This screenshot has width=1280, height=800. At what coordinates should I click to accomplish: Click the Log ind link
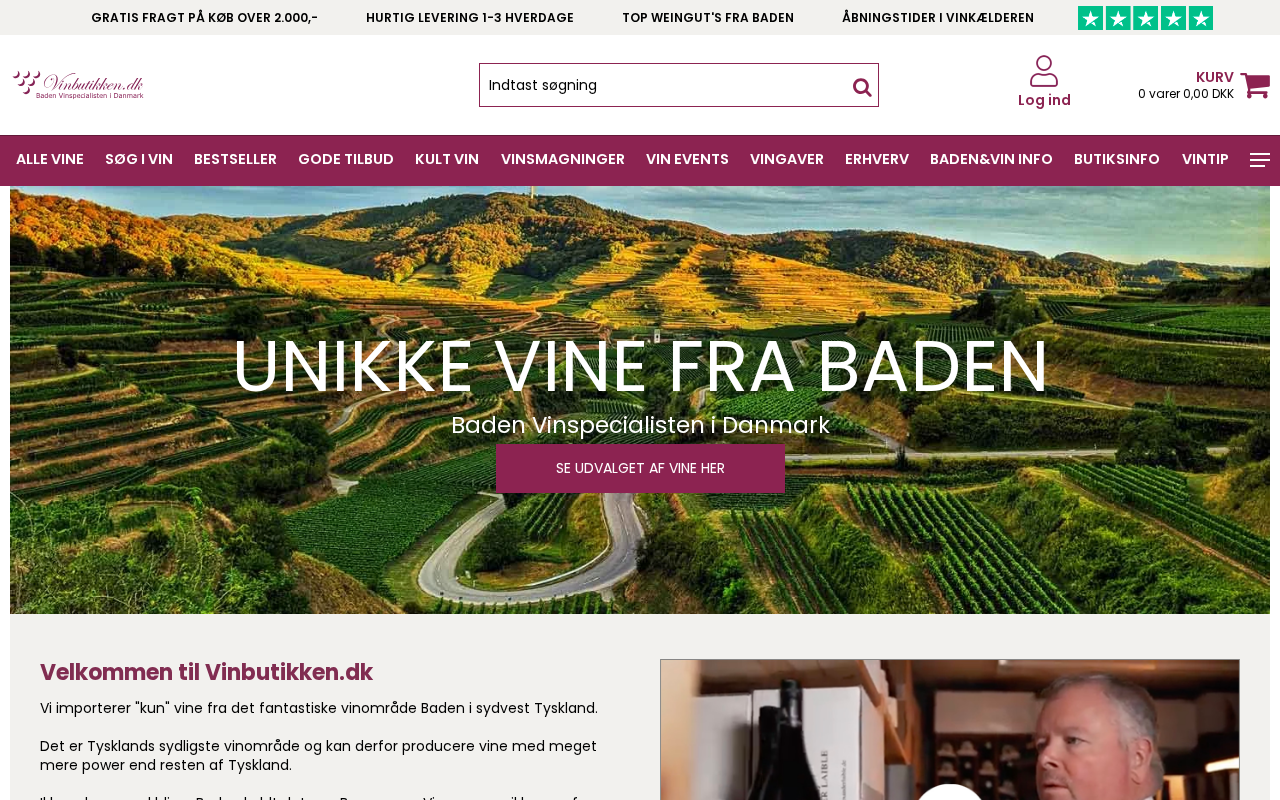tap(1044, 100)
